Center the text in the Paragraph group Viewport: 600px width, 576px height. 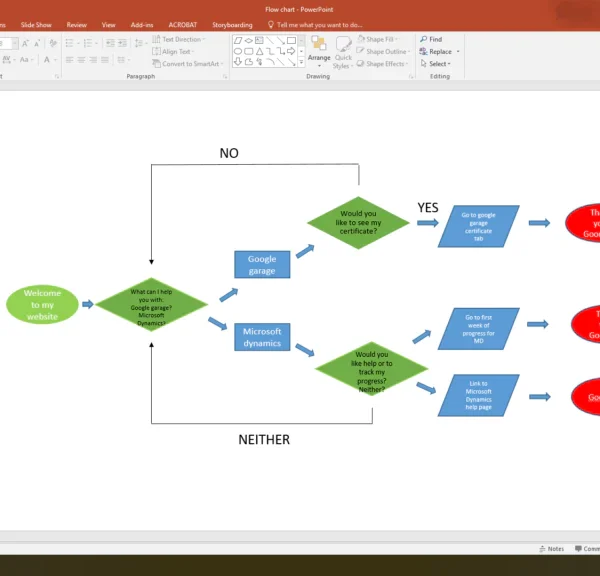[81, 60]
